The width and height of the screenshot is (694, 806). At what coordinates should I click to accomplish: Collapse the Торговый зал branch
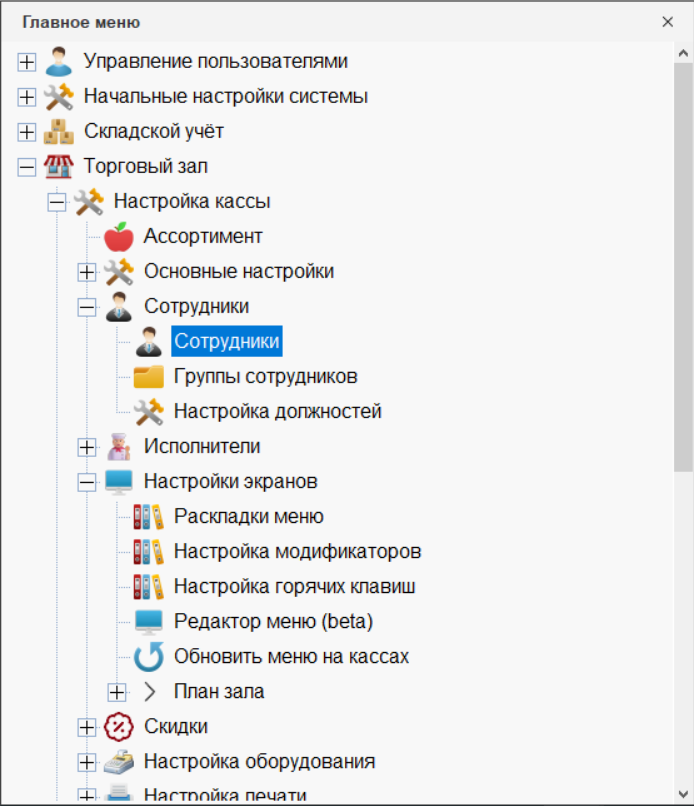(27, 167)
